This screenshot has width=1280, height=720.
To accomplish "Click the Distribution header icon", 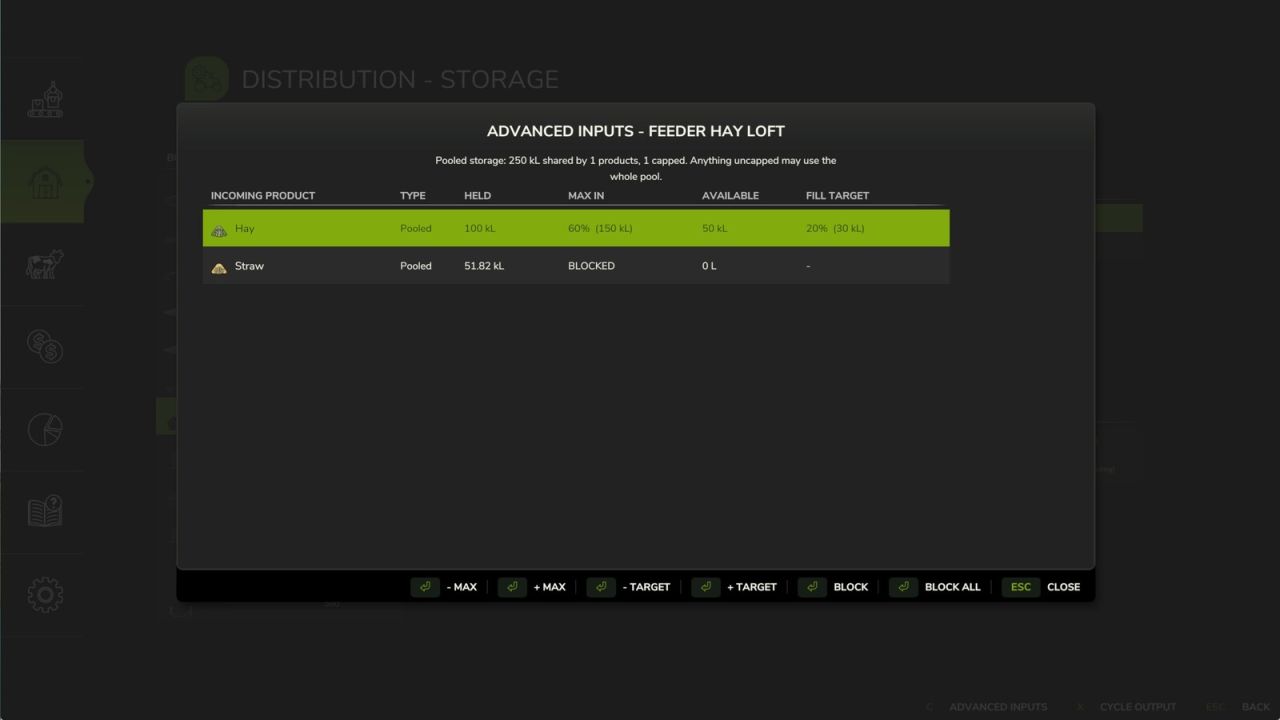I will (207, 80).
